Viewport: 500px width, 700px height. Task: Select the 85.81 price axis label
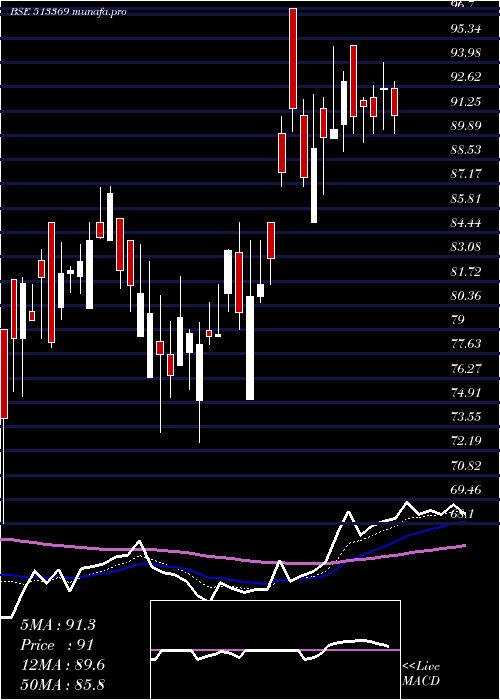467,199
